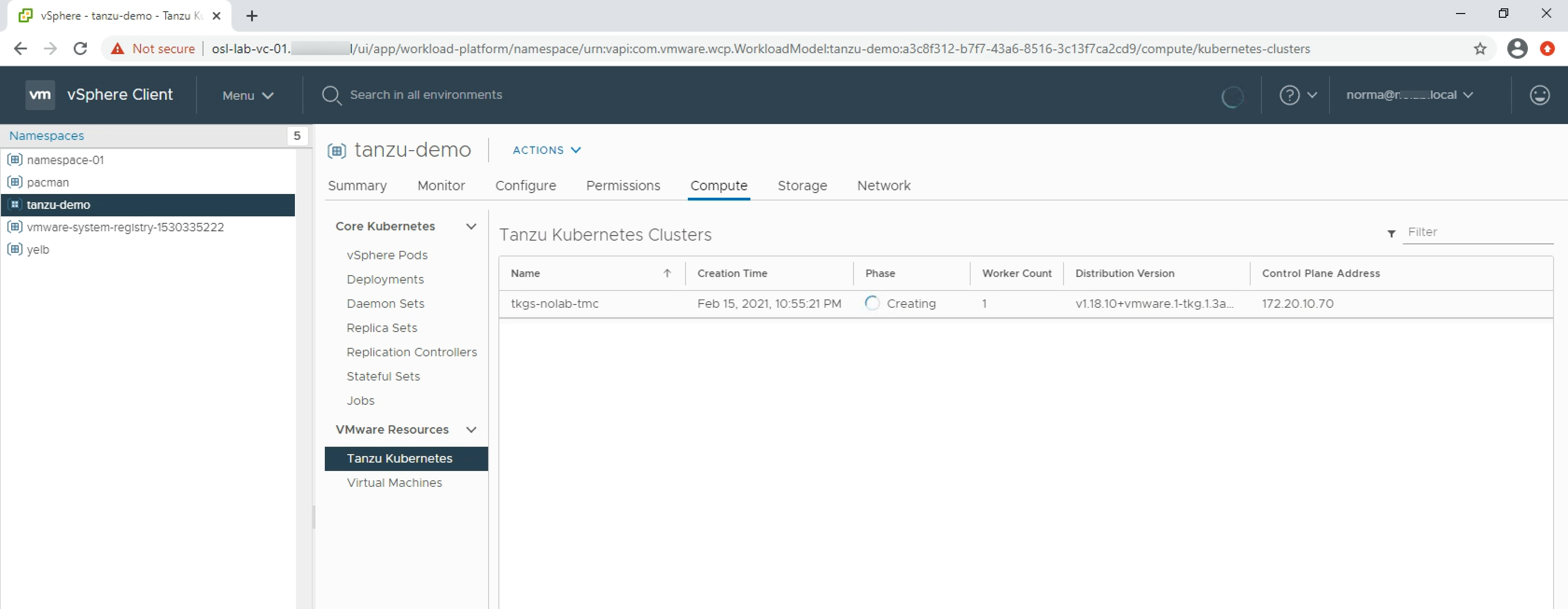Open Virtual Machines in the sidebar

[x=394, y=483]
